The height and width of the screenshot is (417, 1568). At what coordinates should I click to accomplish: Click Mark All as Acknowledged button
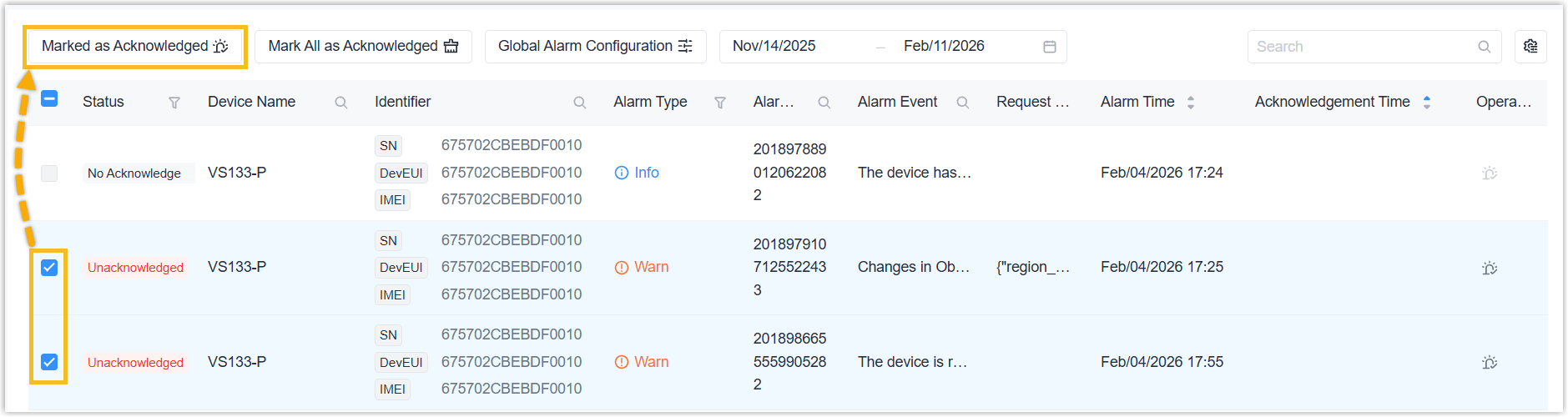pos(363,47)
